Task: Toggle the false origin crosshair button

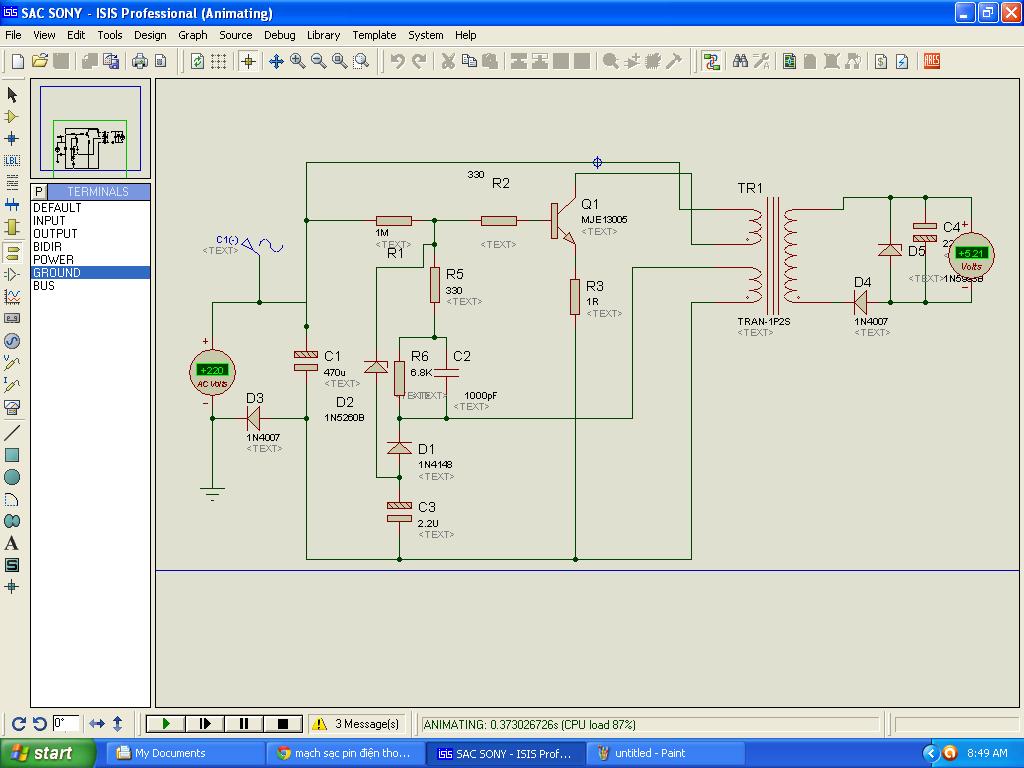Action: click(248, 61)
